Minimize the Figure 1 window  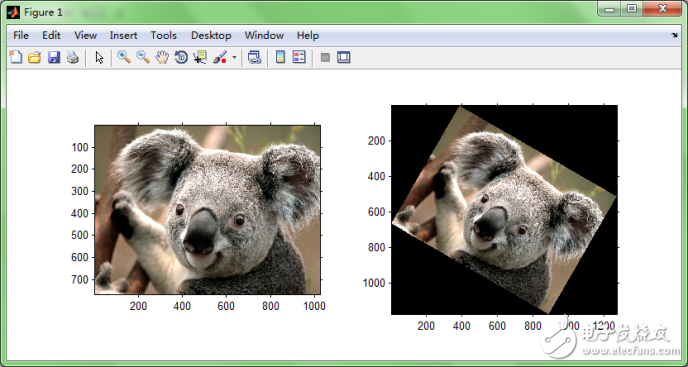tap(609, 8)
